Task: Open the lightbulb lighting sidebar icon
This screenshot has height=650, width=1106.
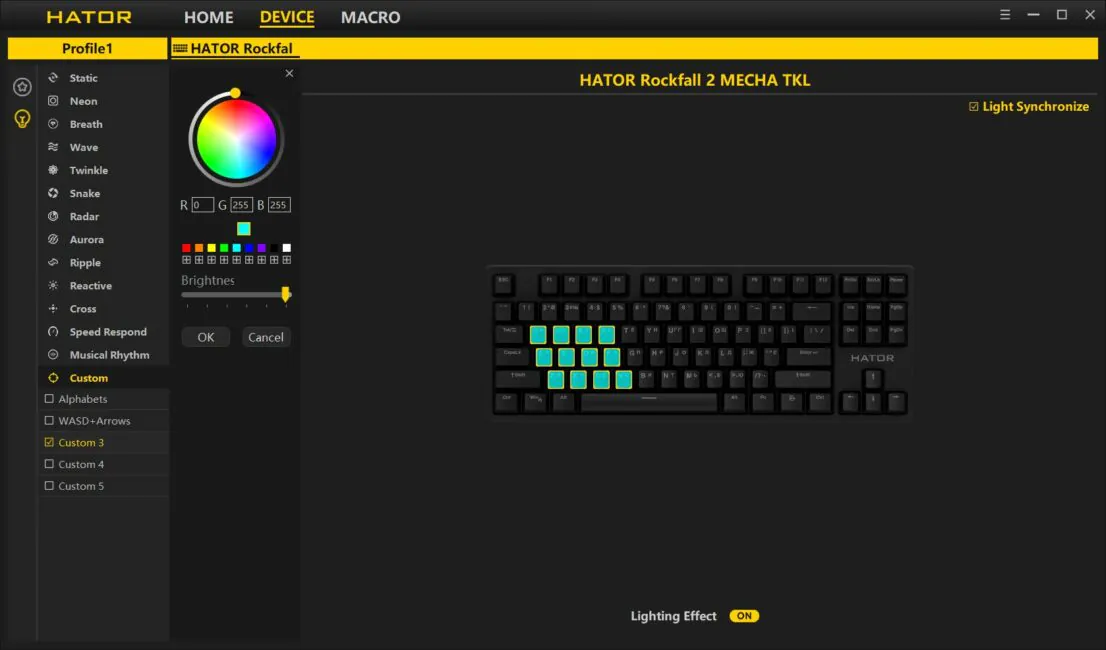Action: 22,118
